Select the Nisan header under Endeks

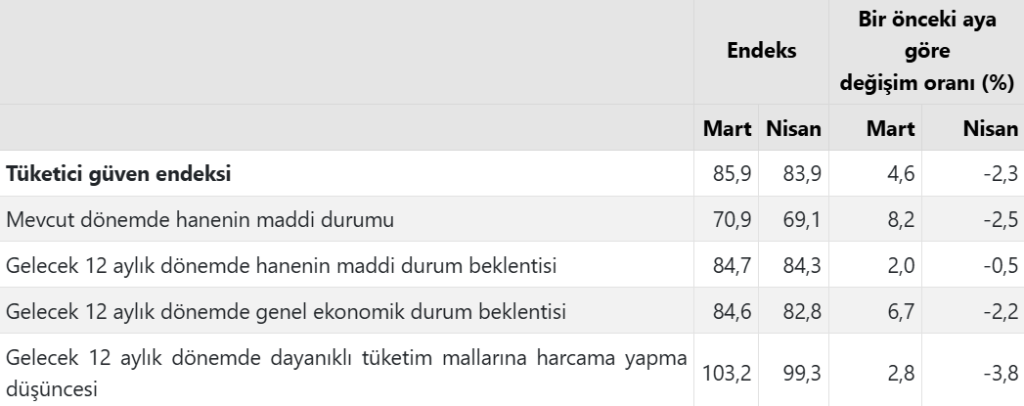(794, 129)
